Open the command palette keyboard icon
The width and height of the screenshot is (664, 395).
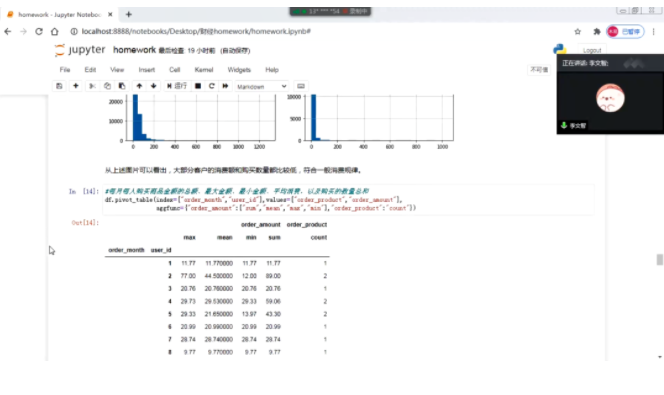tap(301, 86)
